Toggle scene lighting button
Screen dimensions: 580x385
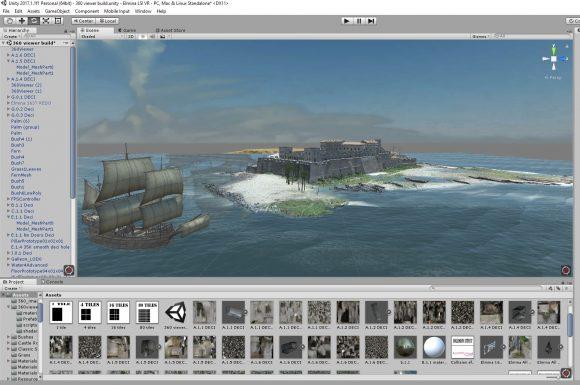143,37
